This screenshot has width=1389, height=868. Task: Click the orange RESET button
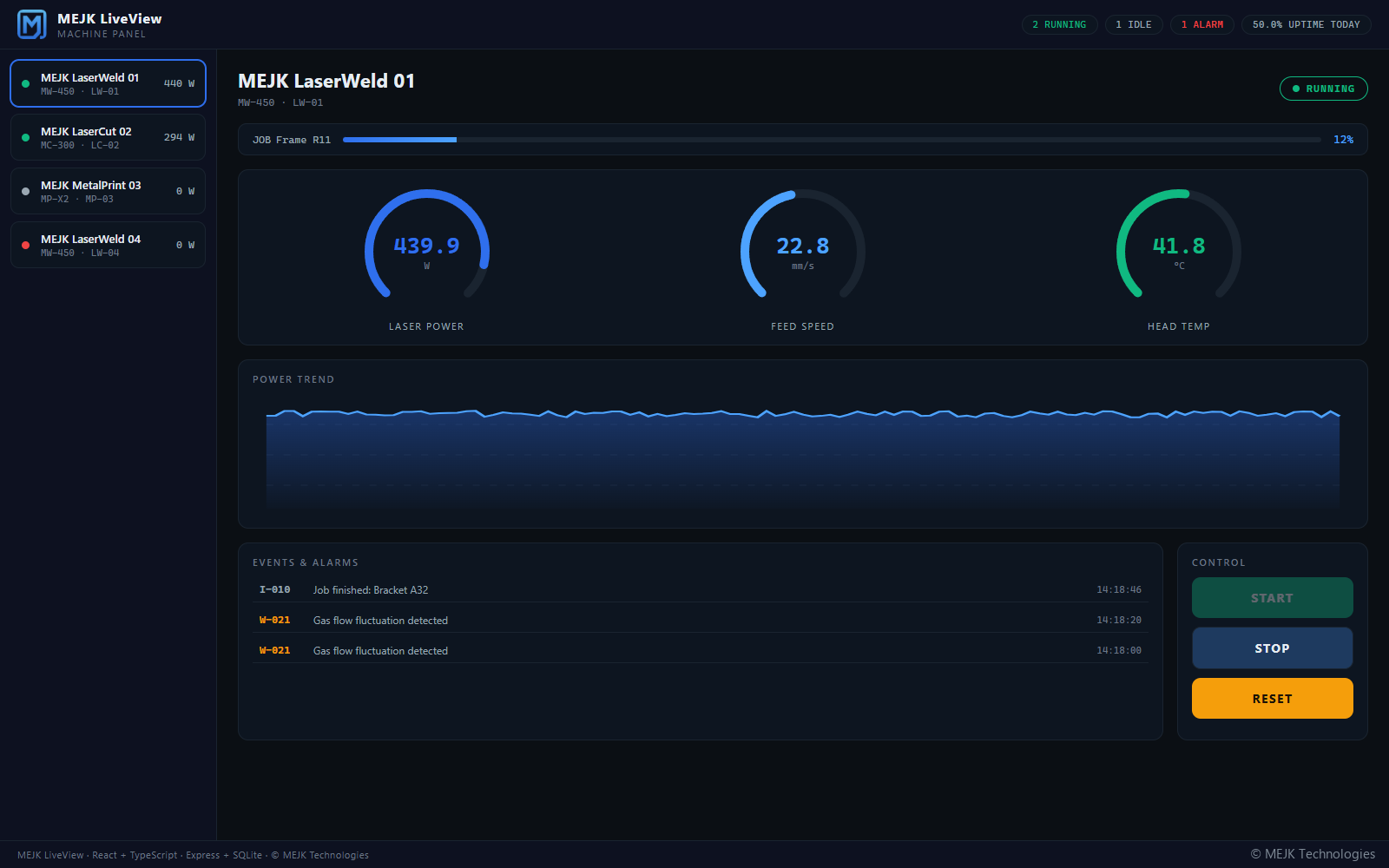coord(1272,699)
